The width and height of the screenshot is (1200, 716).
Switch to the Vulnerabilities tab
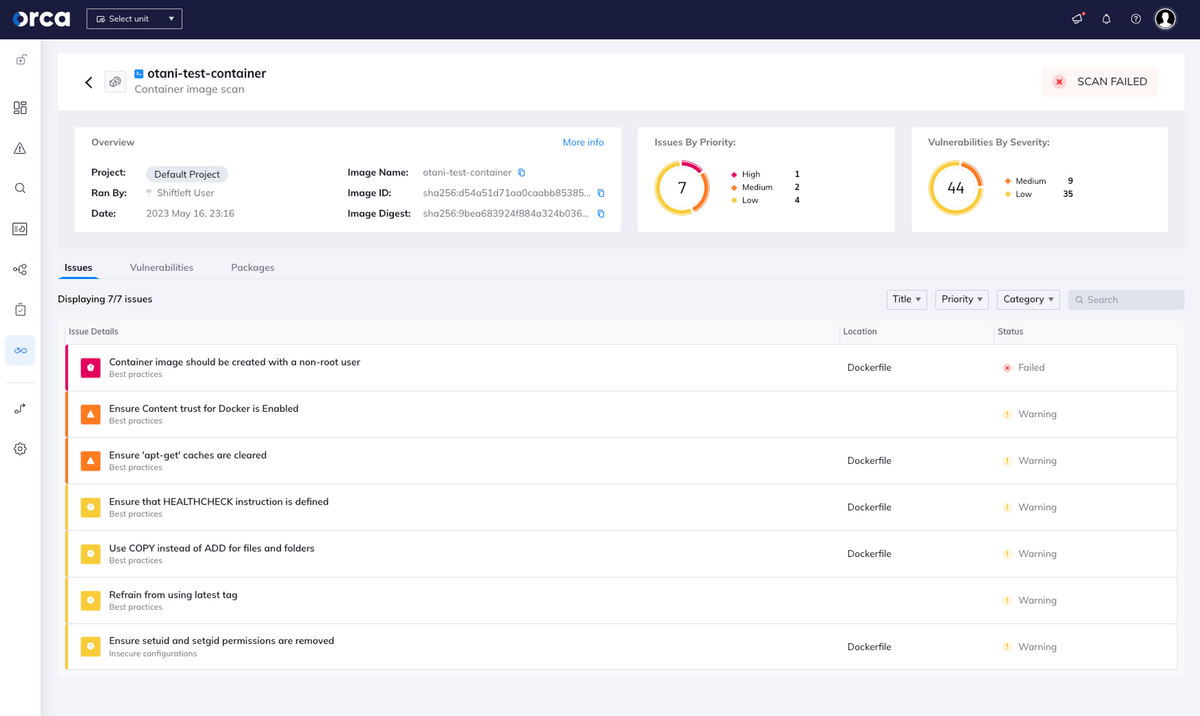click(162, 268)
